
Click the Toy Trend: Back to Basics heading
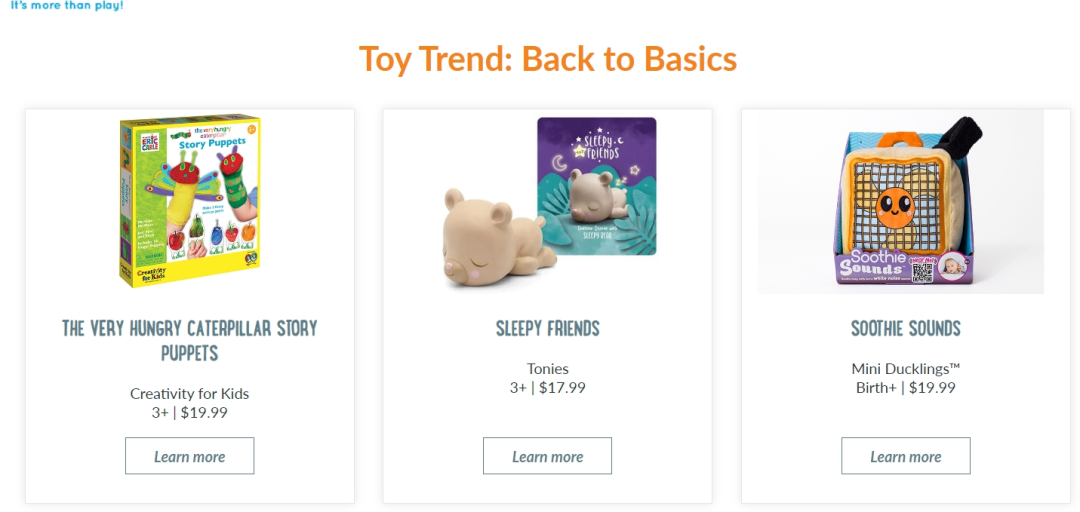pyautogui.click(x=548, y=59)
